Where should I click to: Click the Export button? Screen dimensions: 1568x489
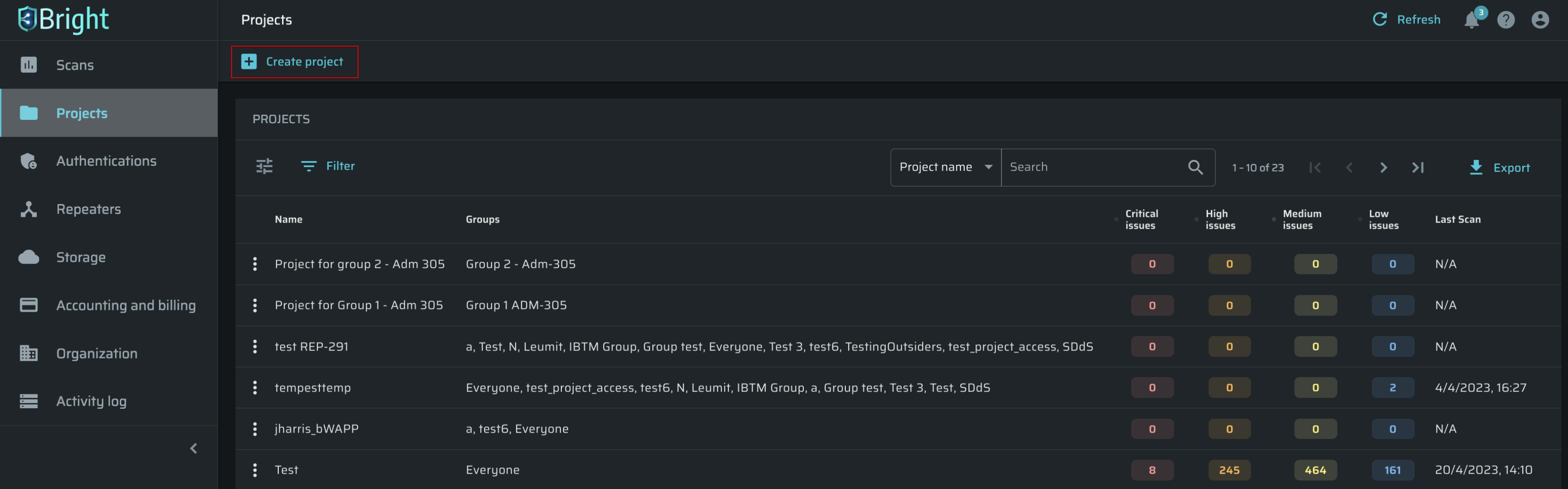pyautogui.click(x=1499, y=168)
